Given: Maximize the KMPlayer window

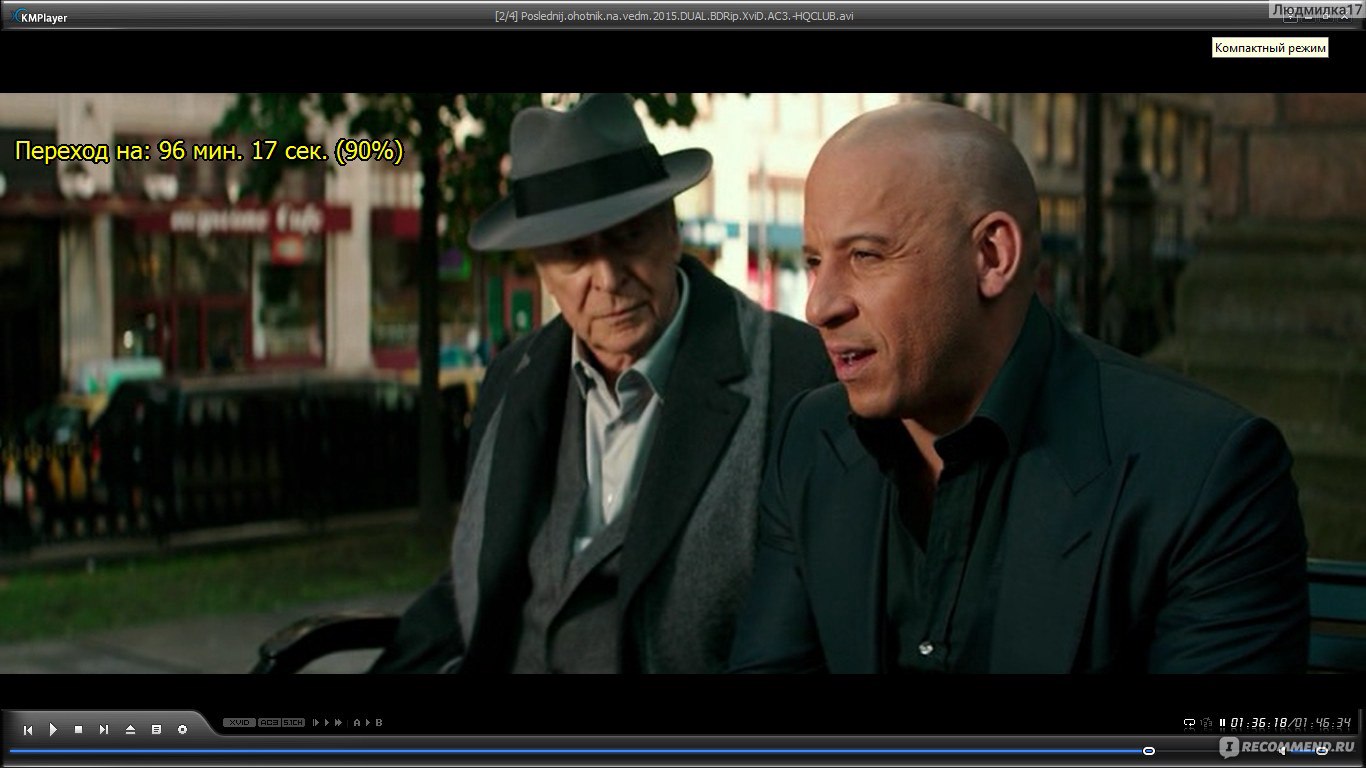Looking at the screenshot, I should point(1326,17).
